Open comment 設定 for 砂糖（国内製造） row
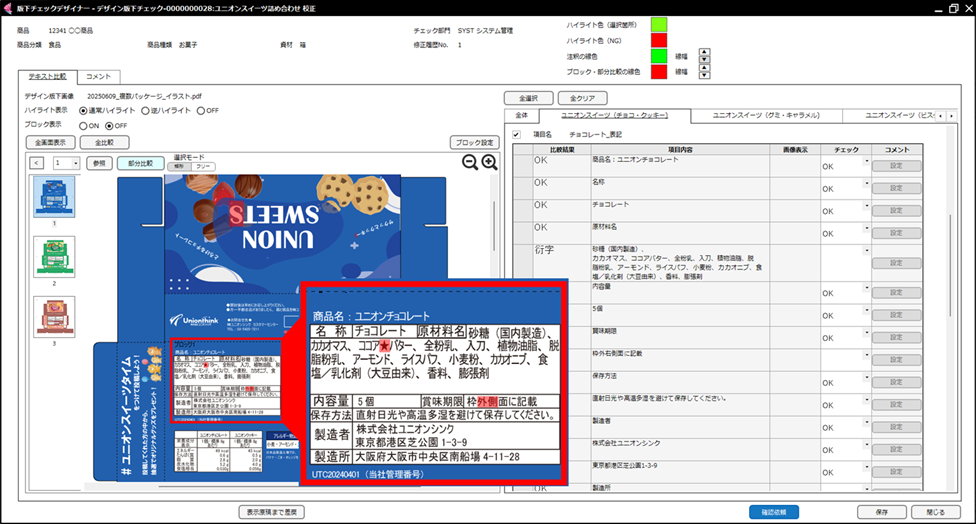Image resolution: width=976 pixels, height=524 pixels. pos(896,263)
